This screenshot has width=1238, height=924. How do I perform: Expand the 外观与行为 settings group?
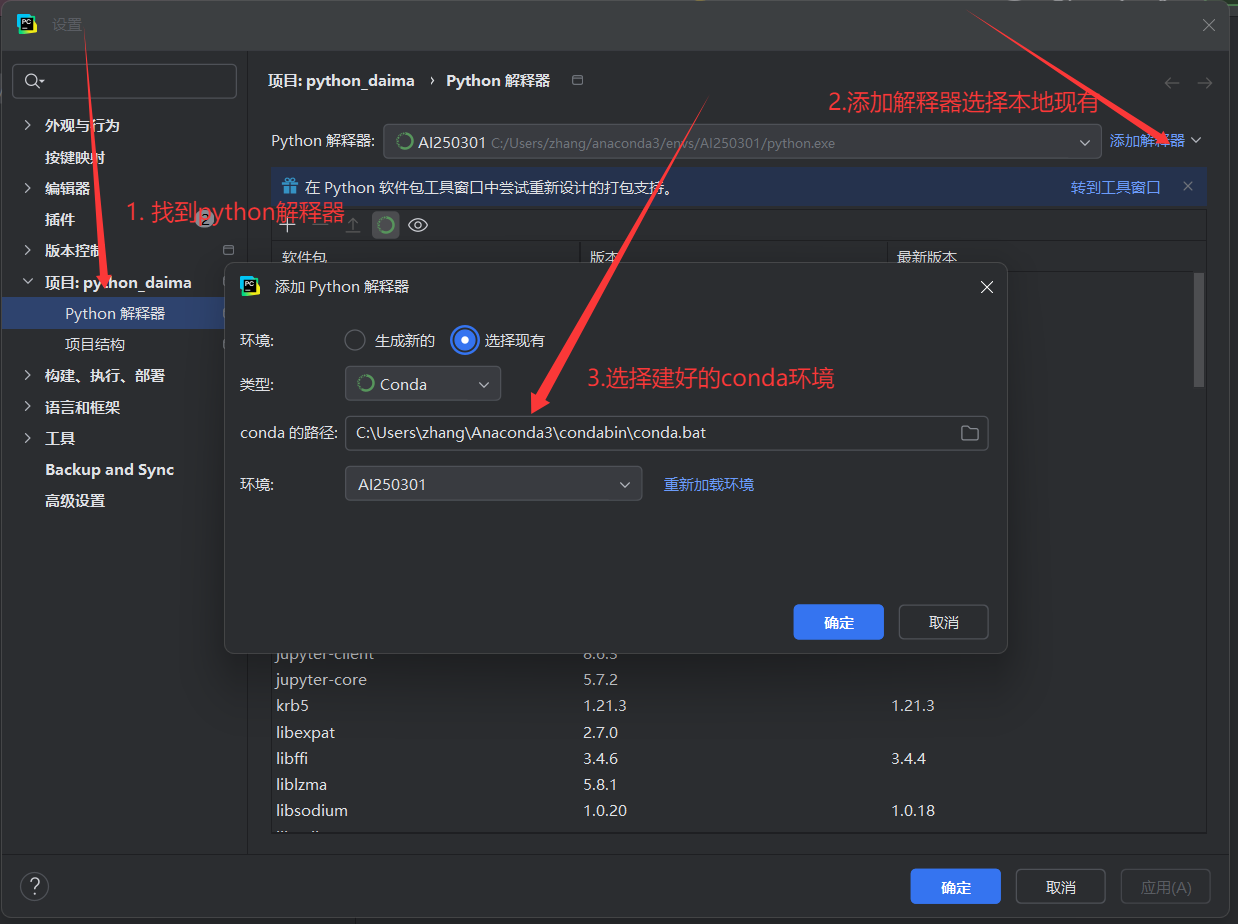click(27, 126)
